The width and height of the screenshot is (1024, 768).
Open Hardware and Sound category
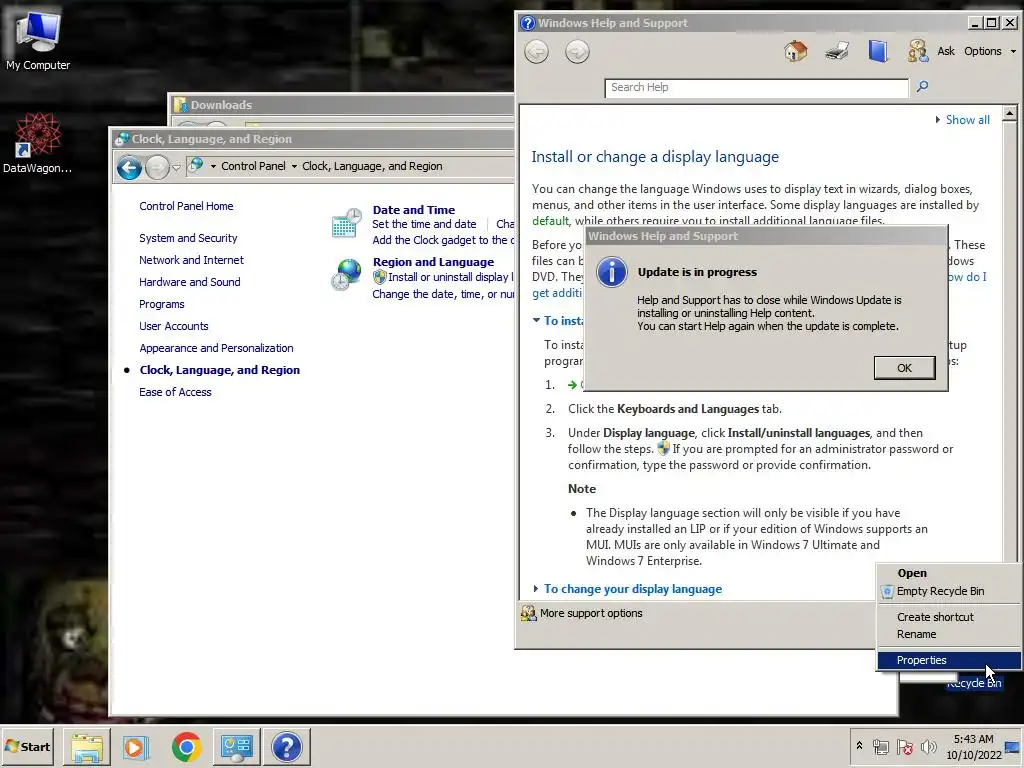point(189,282)
